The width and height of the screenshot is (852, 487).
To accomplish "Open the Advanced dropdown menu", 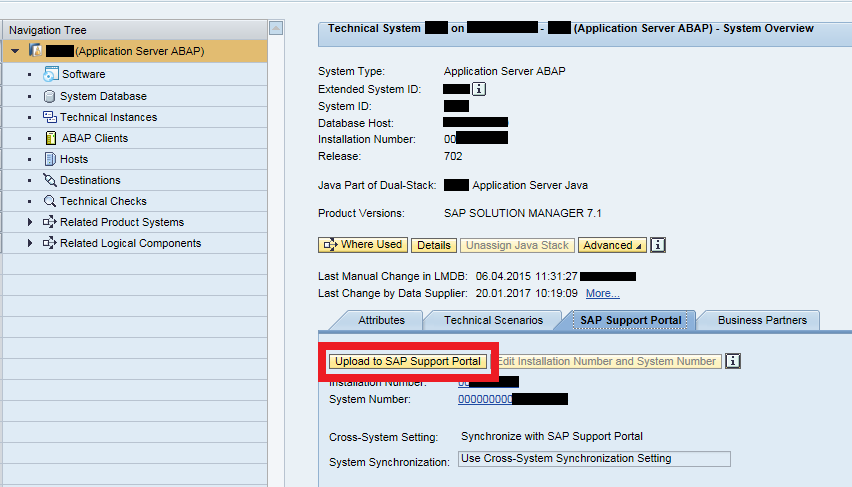I will pyautogui.click(x=612, y=245).
